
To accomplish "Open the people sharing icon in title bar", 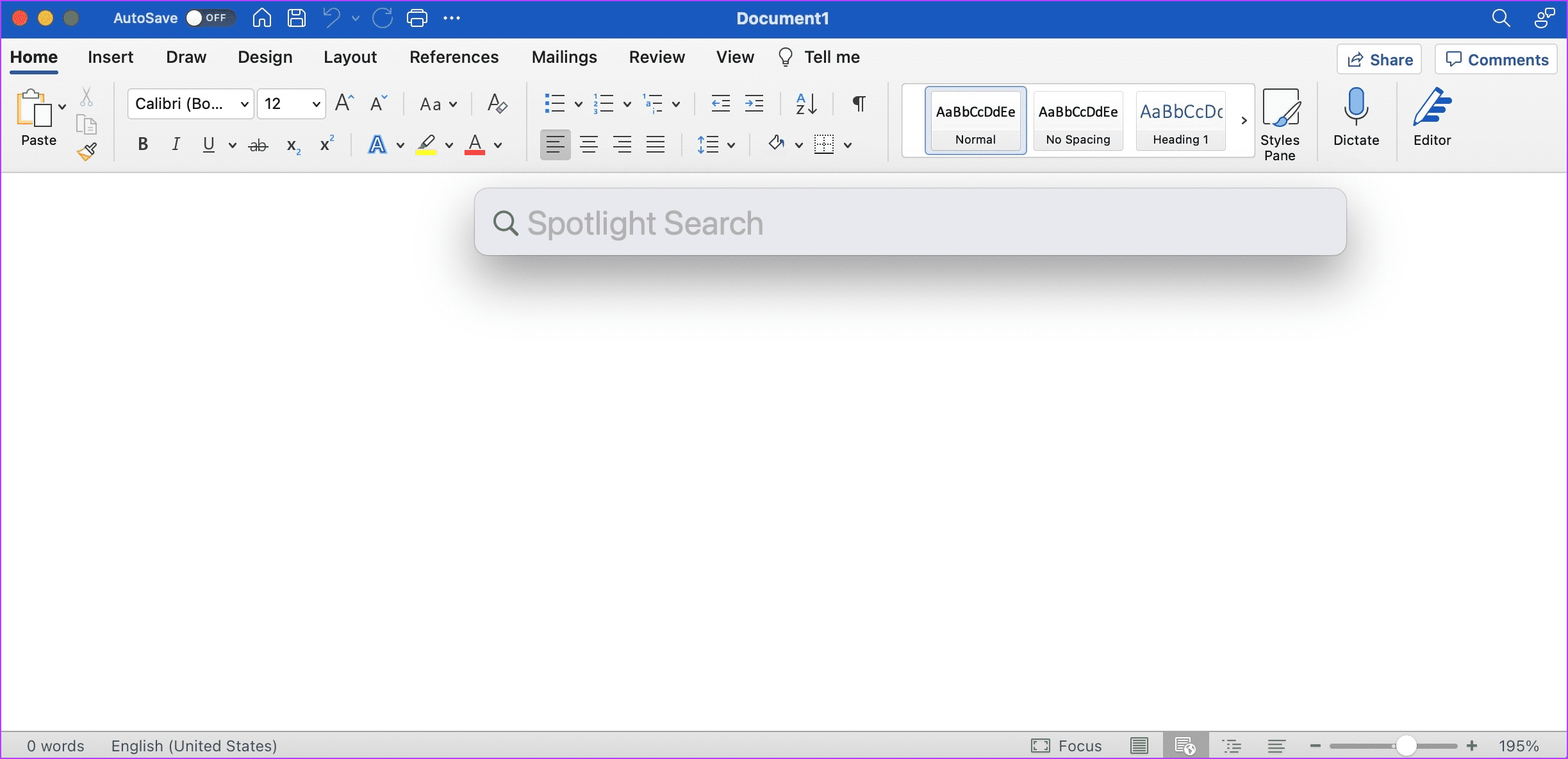I will coord(1545,18).
